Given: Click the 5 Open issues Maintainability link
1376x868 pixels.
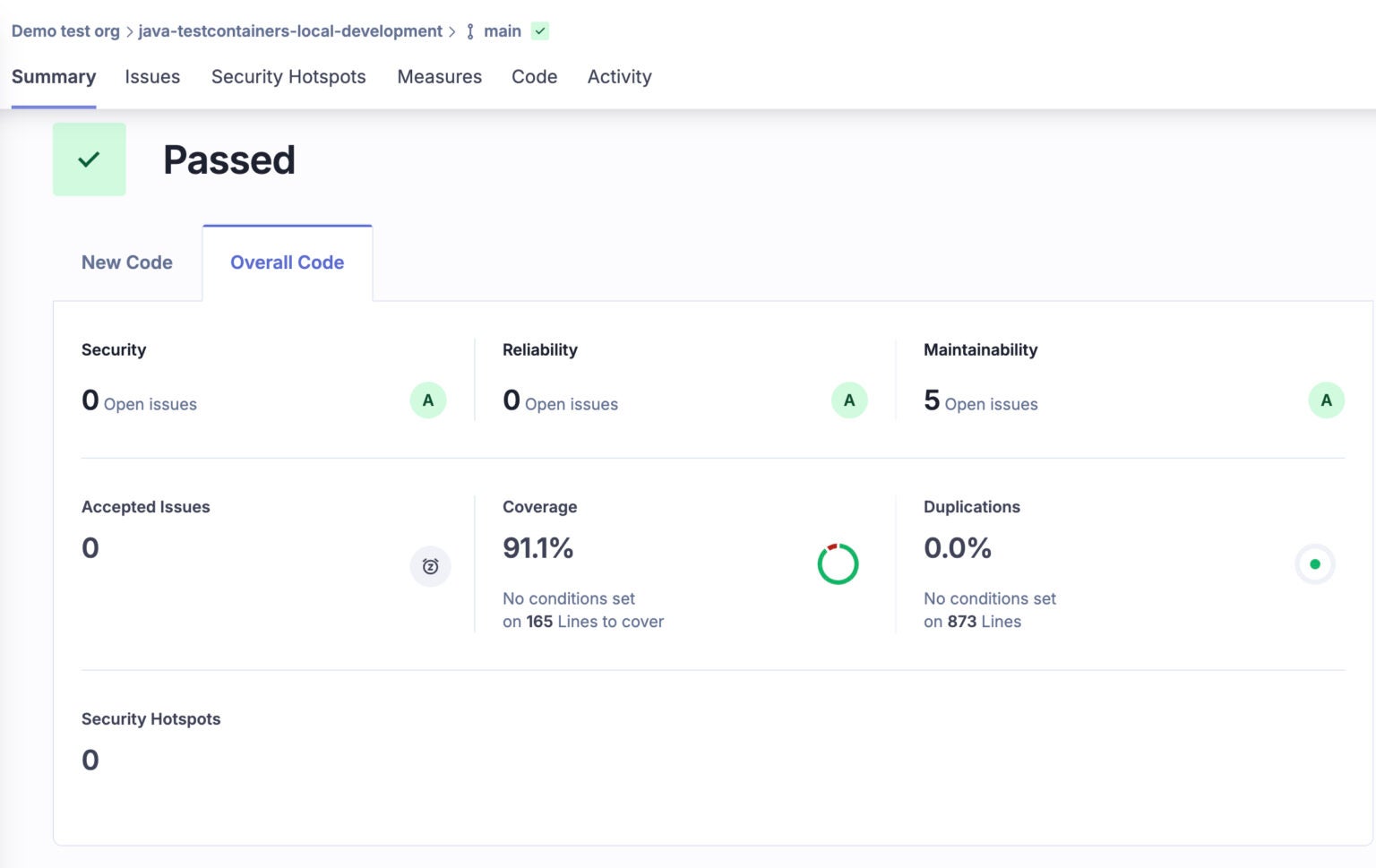Looking at the screenshot, I should pyautogui.click(x=981, y=402).
